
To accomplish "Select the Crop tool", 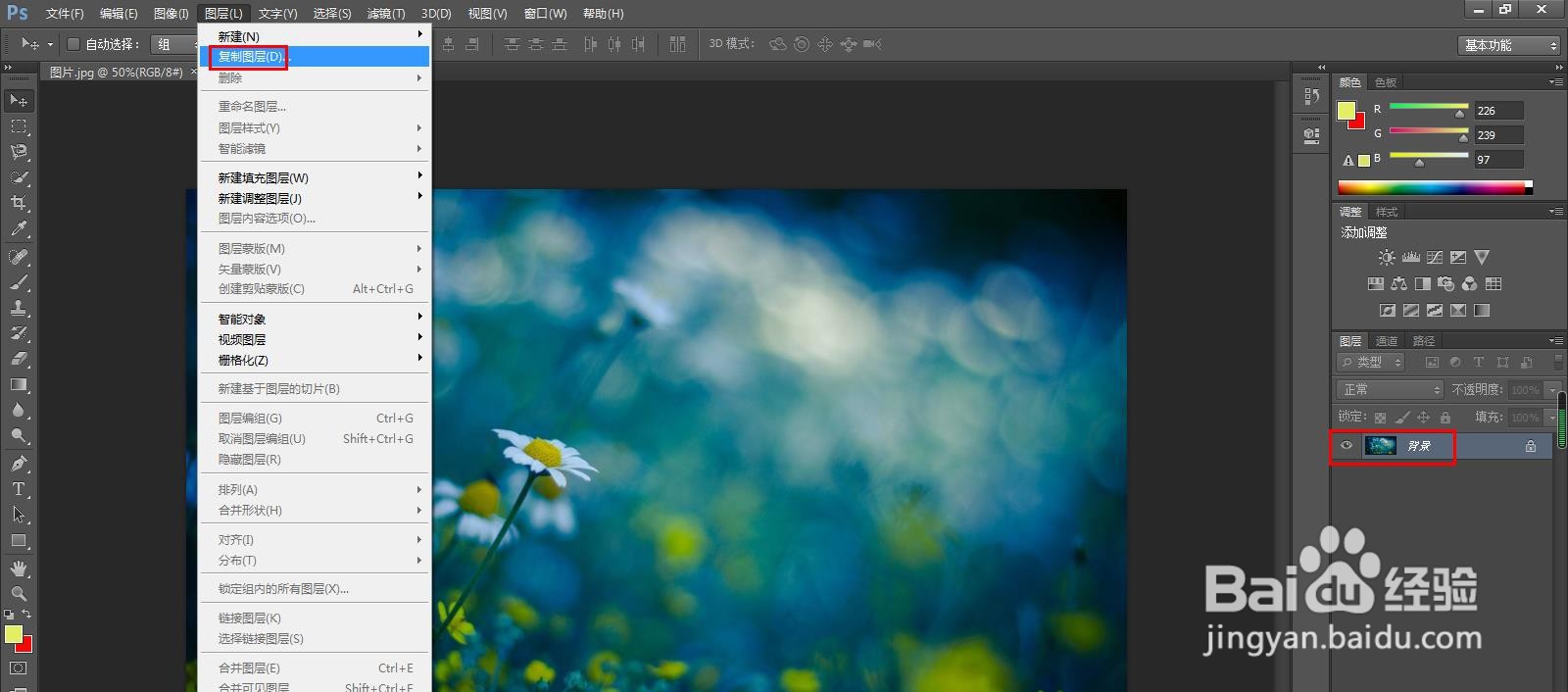I will 19,203.
